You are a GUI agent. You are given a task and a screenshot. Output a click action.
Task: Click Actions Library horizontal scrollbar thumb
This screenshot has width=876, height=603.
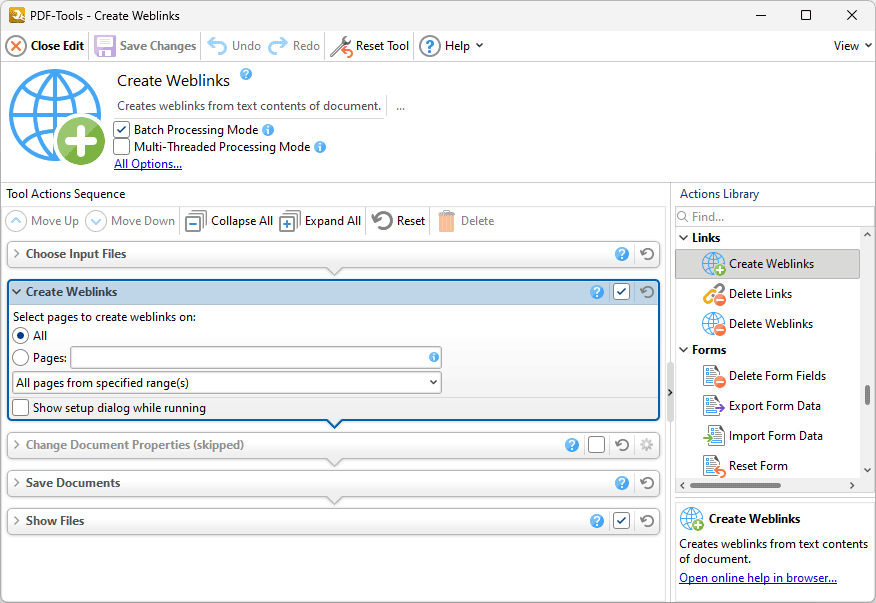[x=735, y=486]
